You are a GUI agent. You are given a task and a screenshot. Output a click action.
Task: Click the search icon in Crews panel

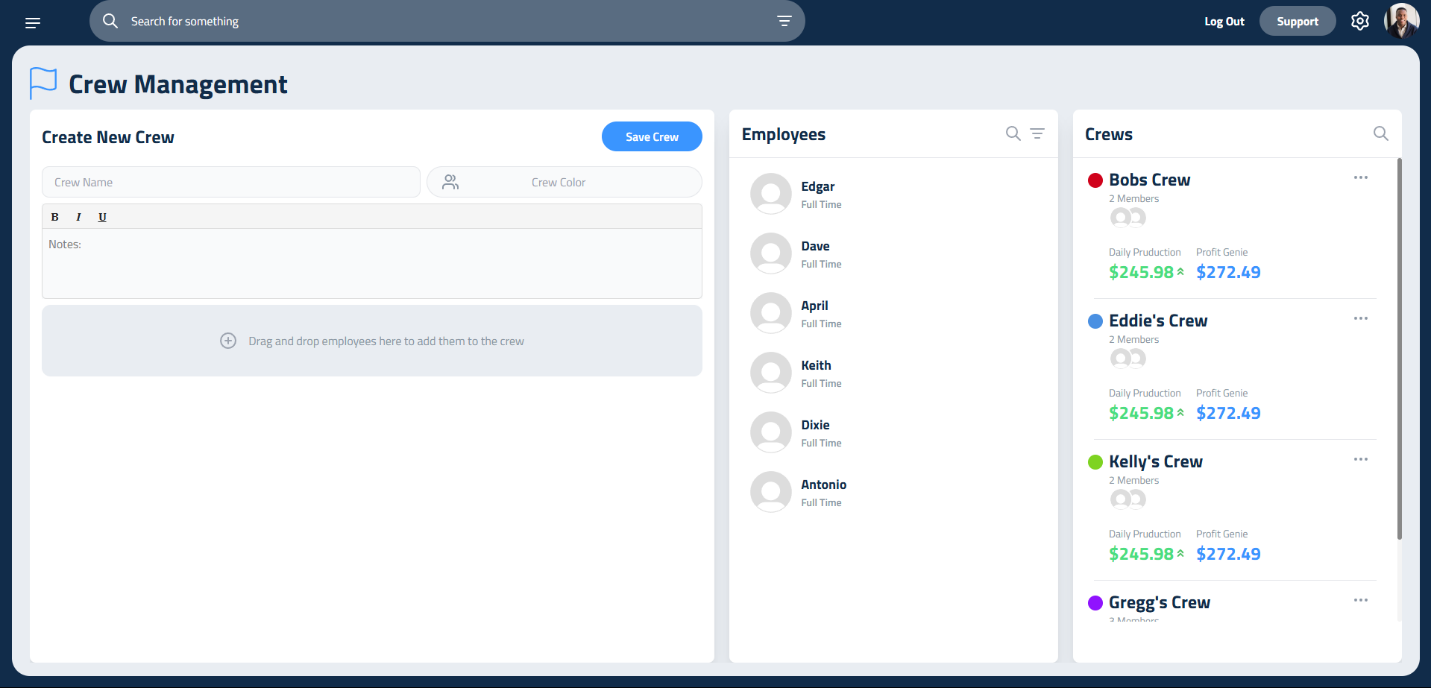(1381, 134)
